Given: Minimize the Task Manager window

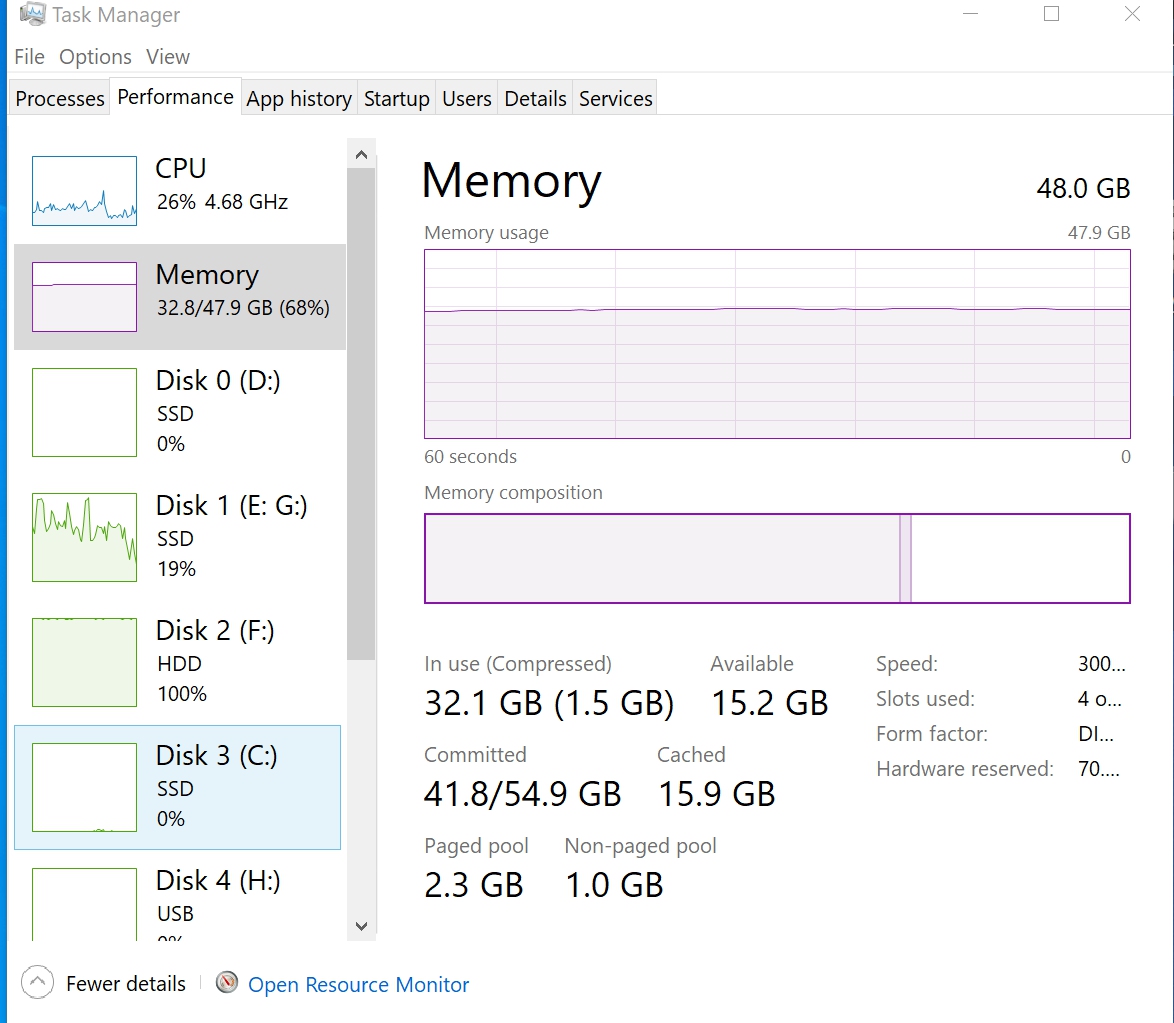Looking at the screenshot, I should [x=970, y=14].
